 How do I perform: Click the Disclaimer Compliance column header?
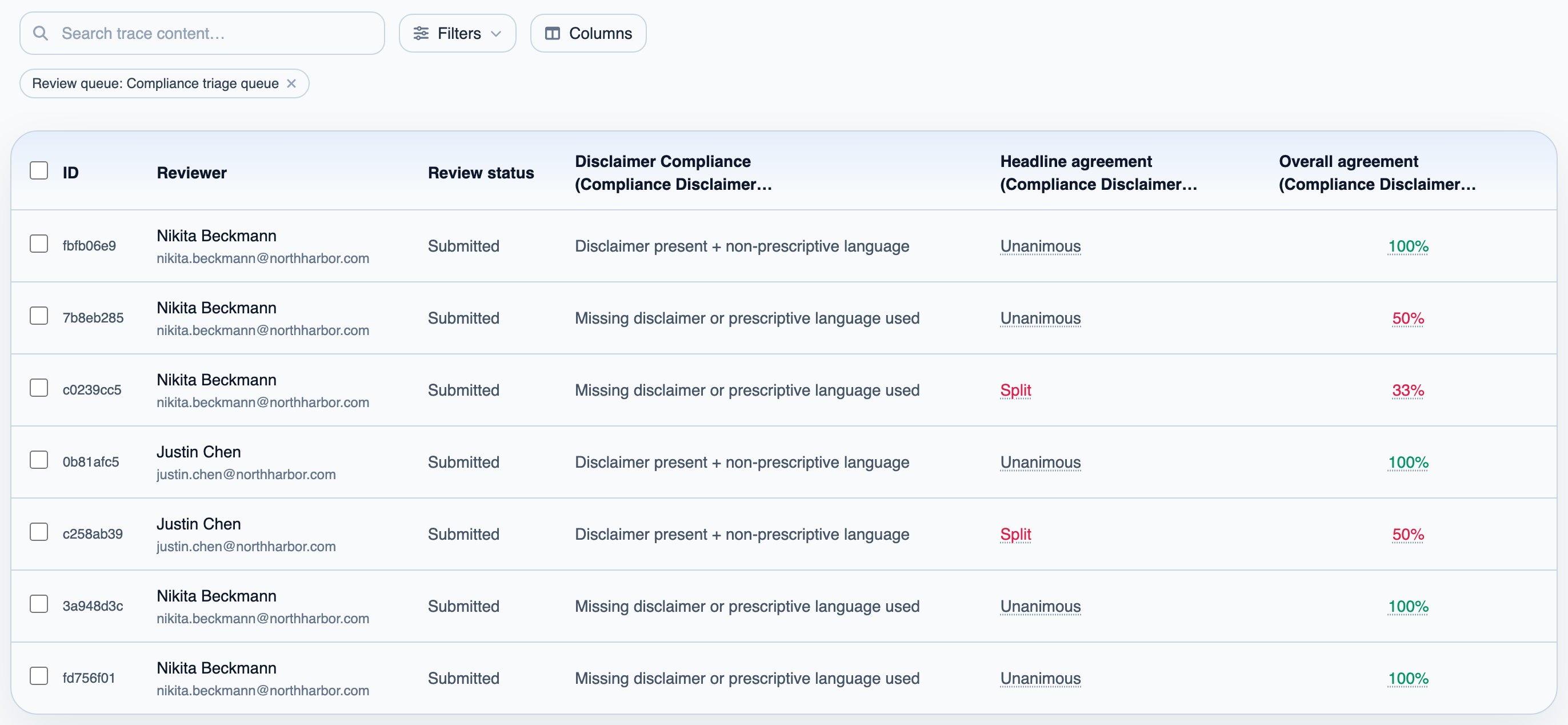[x=673, y=173]
